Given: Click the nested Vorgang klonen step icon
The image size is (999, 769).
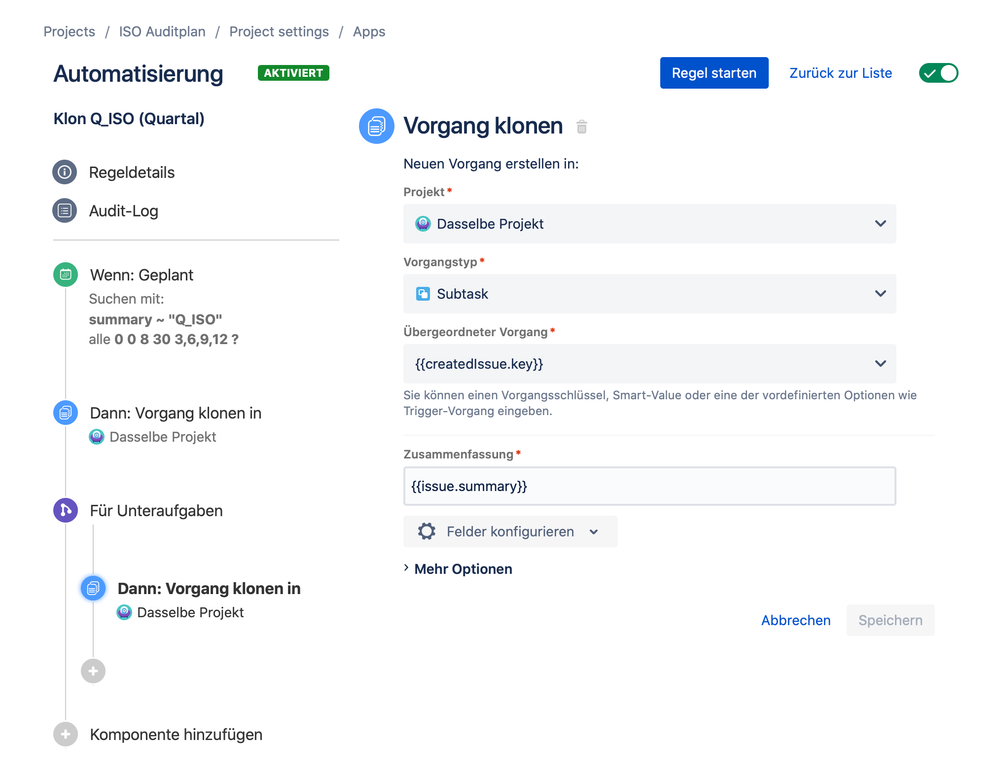Looking at the screenshot, I should (93, 588).
